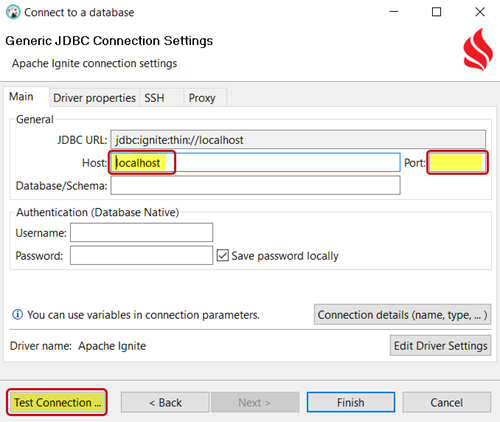Click 'Apache Ignite connection settings' subtitle text
The width and height of the screenshot is (500, 422).
click(x=94, y=63)
